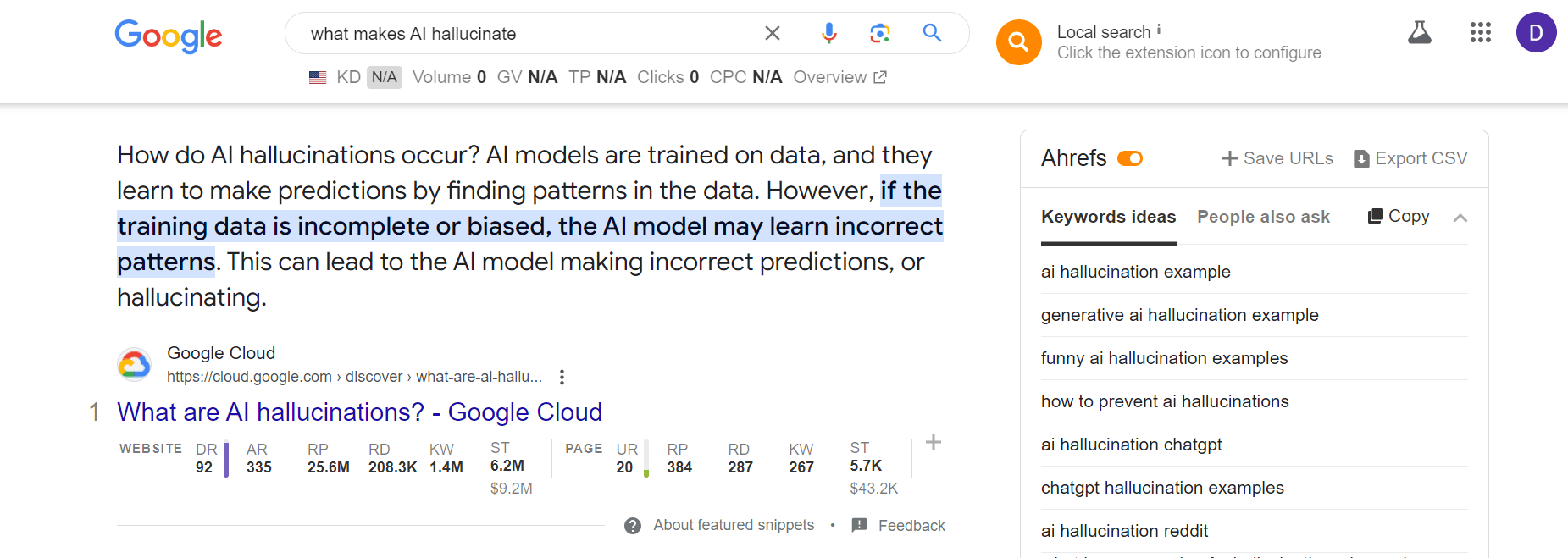The width and height of the screenshot is (1568, 558).
Task: Start voice search with the microphone
Action: click(x=829, y=33)
